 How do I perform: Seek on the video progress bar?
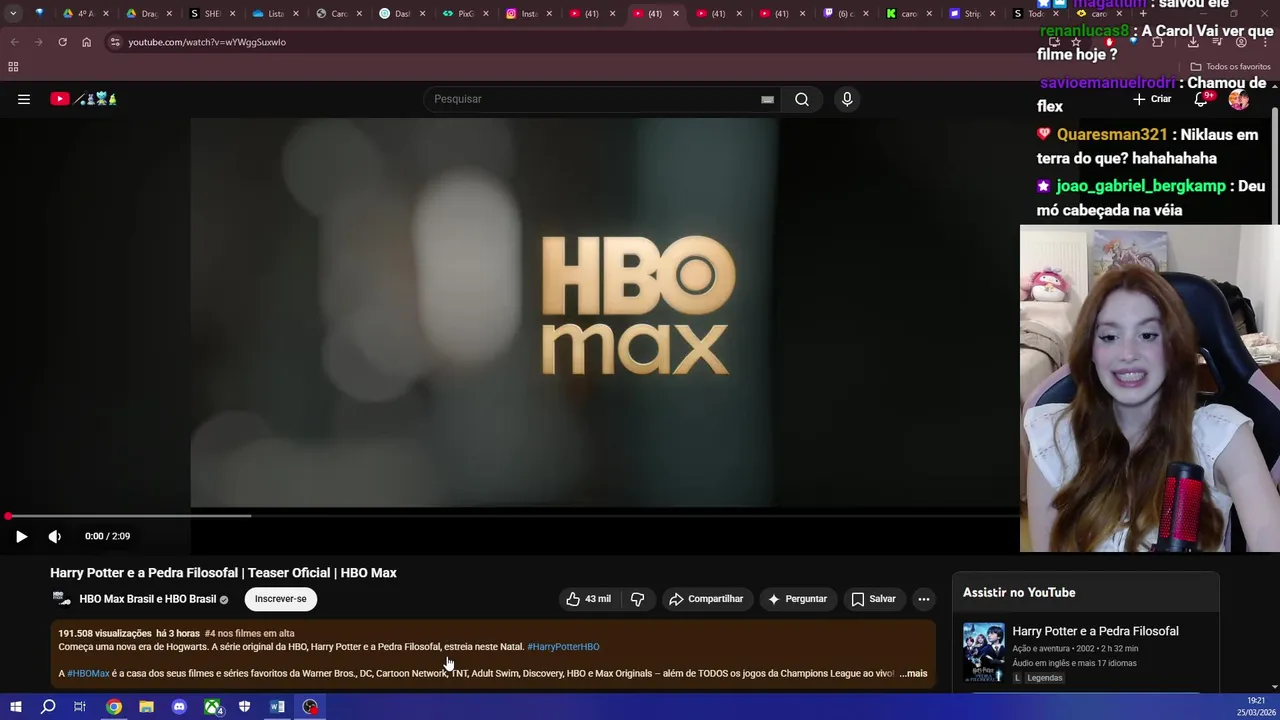[510, 516]
